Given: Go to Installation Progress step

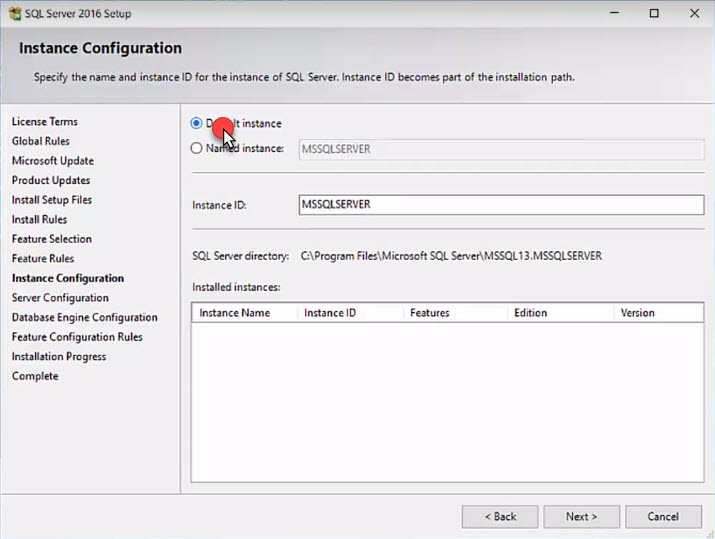Looking at the screenshot, I should tap(59, 357).
